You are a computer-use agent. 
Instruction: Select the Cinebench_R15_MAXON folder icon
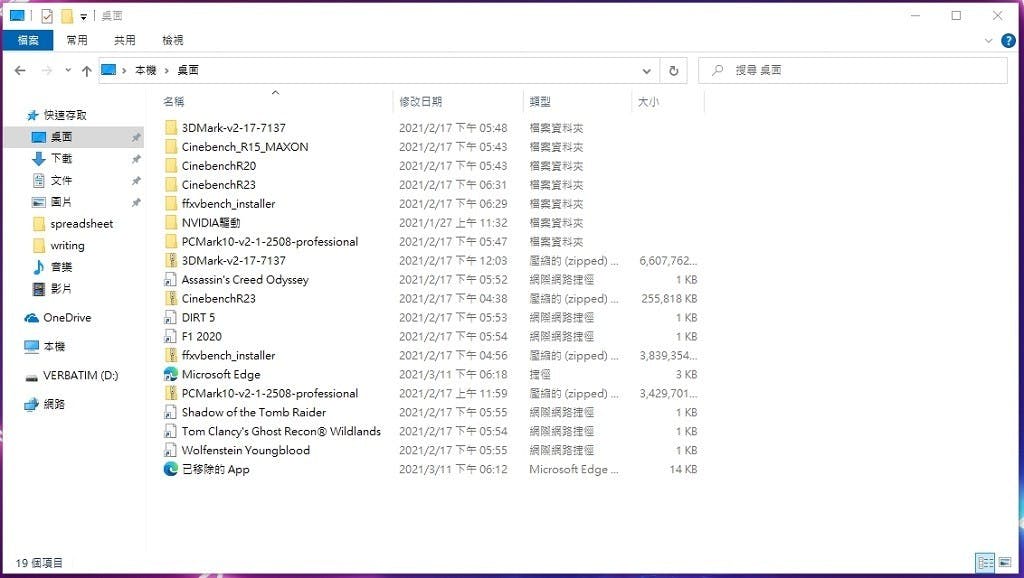[170, 147]
